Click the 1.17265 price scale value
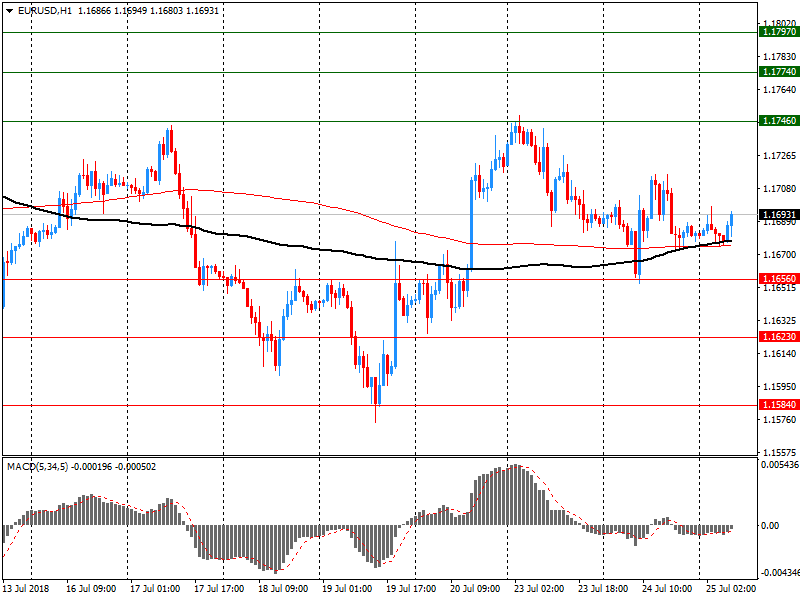Screen dimensions: 800x600 (x=780, y=156)
